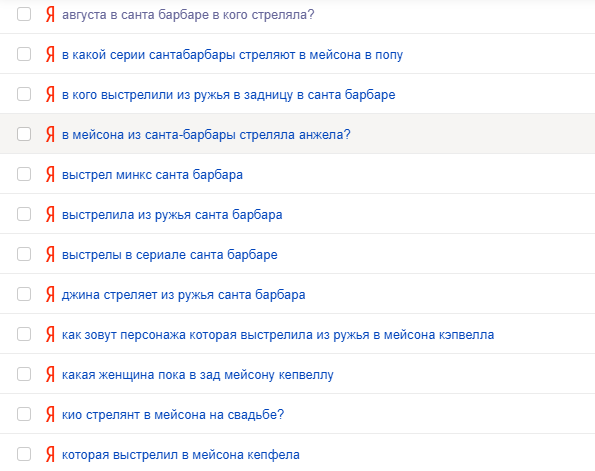Viewport: 595px width, 471px height.
Task: Open query «августа в санта барбаре в кого стреляла?»
Action: point(188,15)
